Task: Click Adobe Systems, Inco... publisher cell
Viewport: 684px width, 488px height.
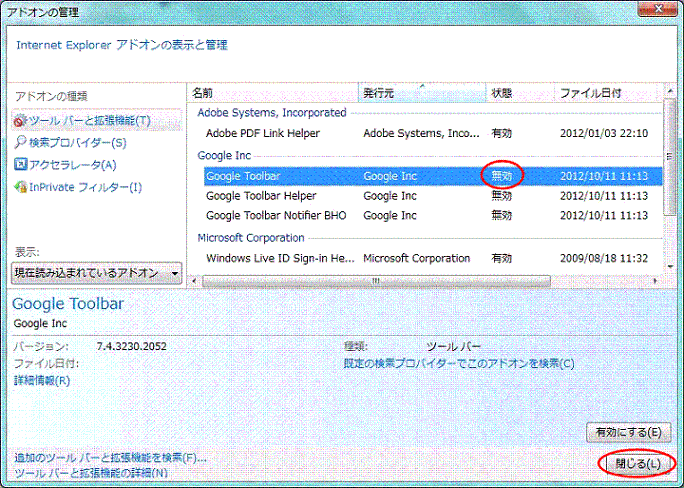Action: [x=421, y=133]
